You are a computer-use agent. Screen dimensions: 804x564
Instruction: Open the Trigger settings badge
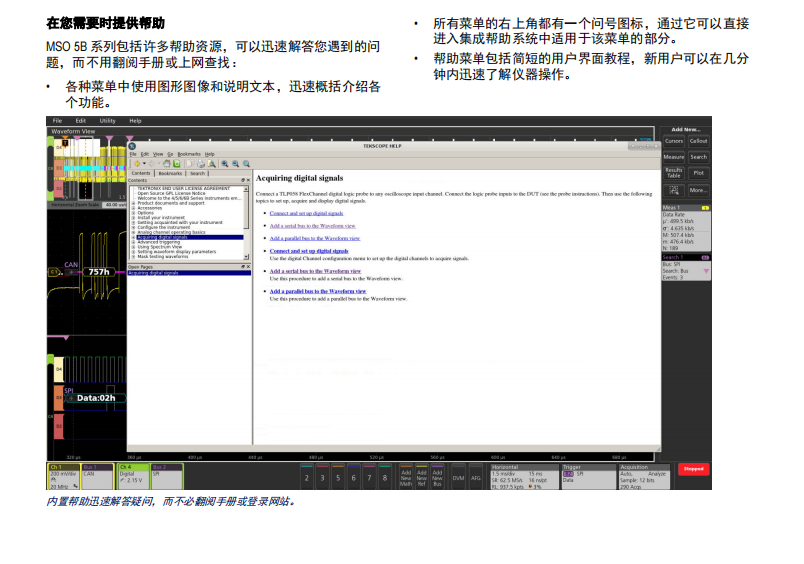click(589, 477)
